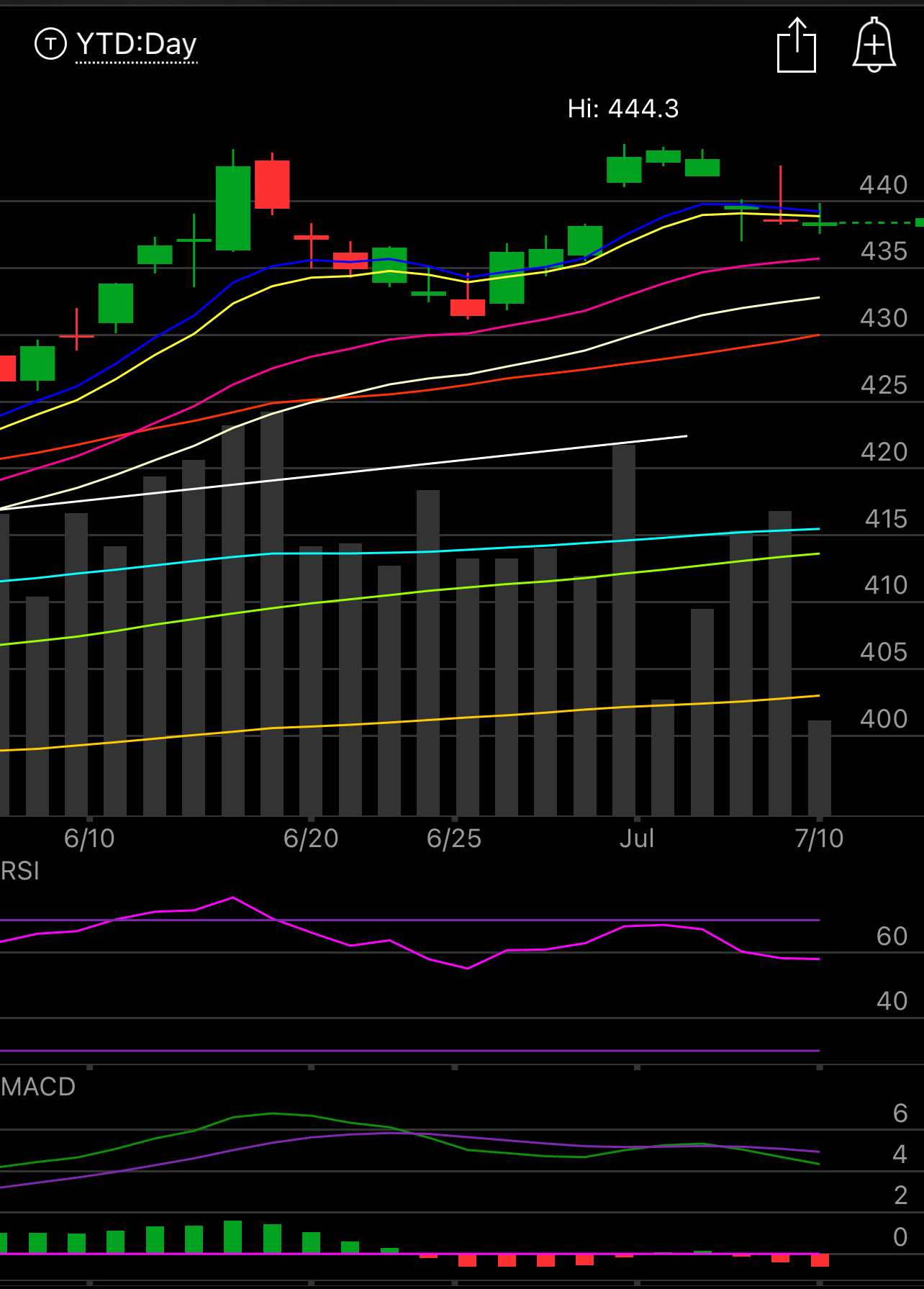Tap the circled T icon beside YTD:Day

pyautogui.click(x=50, y=44)
